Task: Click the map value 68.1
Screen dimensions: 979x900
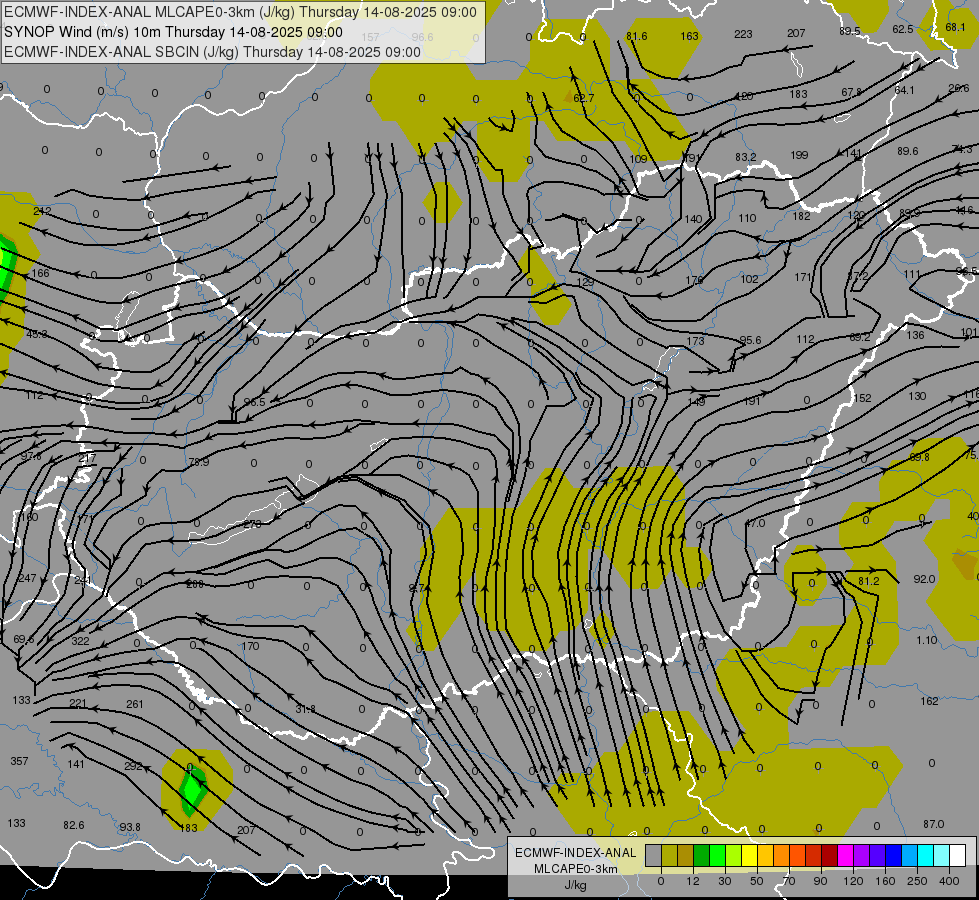Action: [x=955, y=27]
